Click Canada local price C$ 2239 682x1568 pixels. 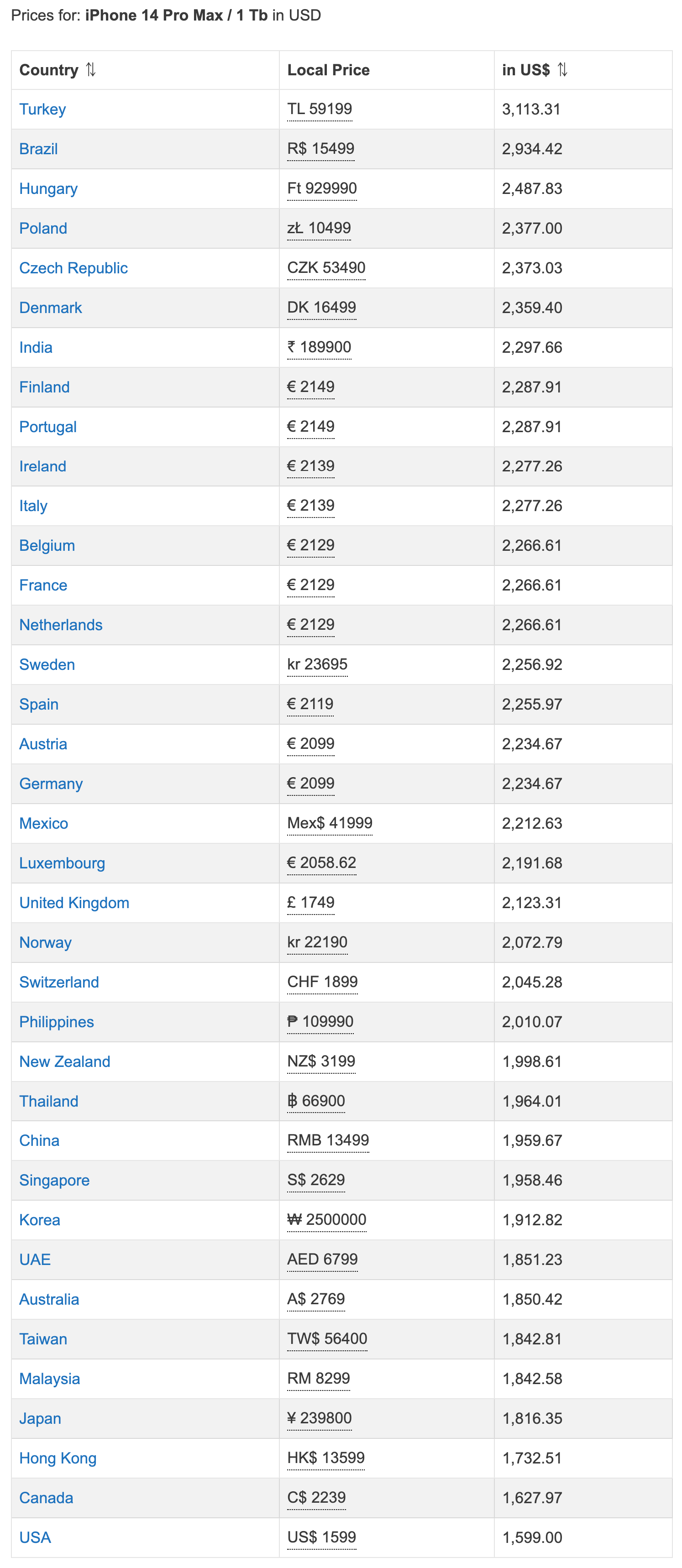317,1497
